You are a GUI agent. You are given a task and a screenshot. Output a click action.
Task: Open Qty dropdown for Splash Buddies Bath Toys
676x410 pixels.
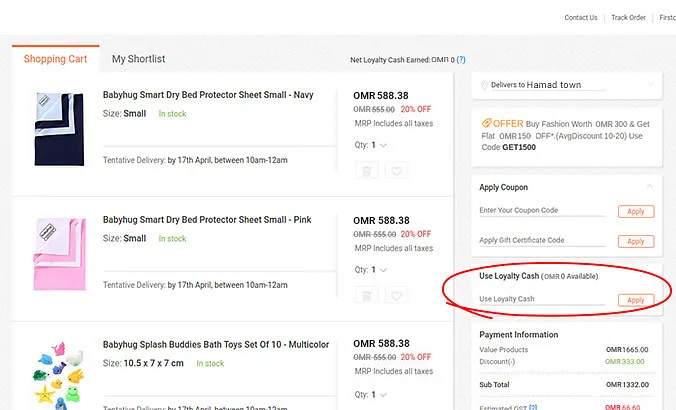371,394
